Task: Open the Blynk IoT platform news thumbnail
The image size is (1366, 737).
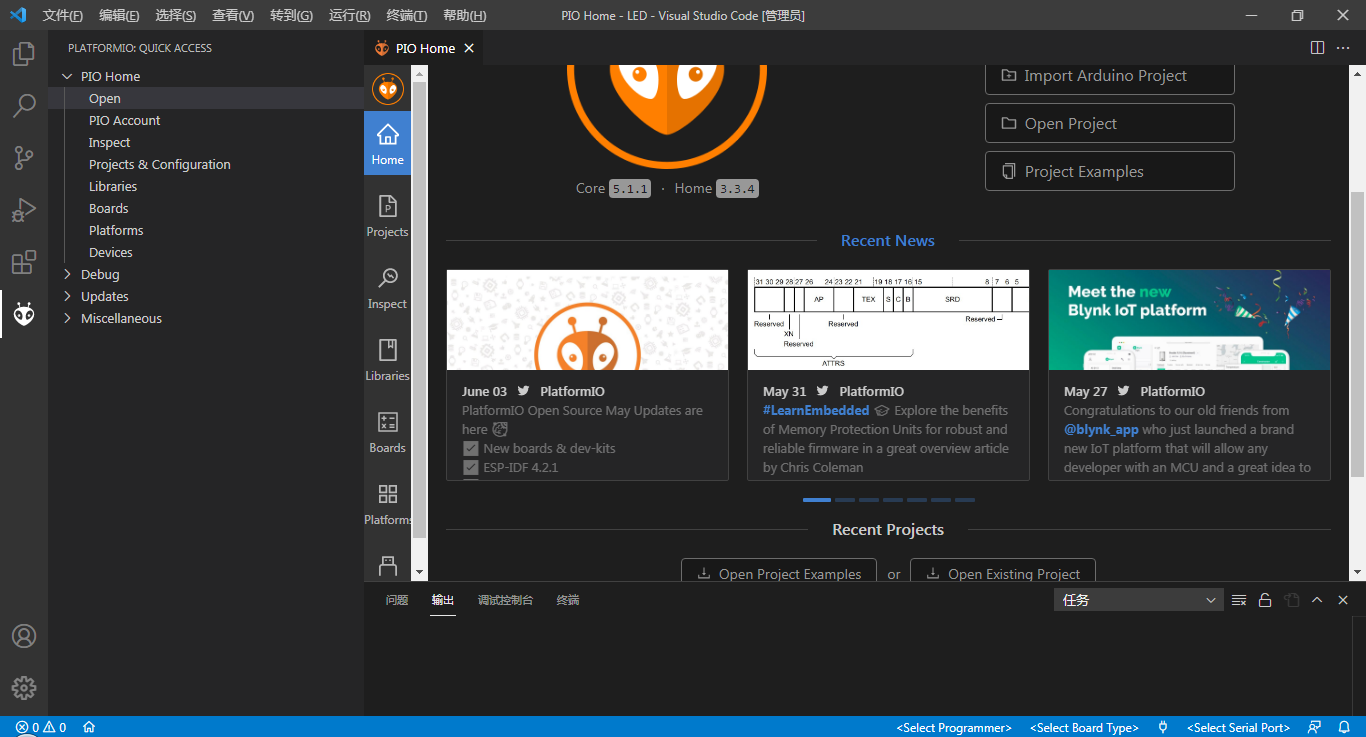Action: (1189, 320)
